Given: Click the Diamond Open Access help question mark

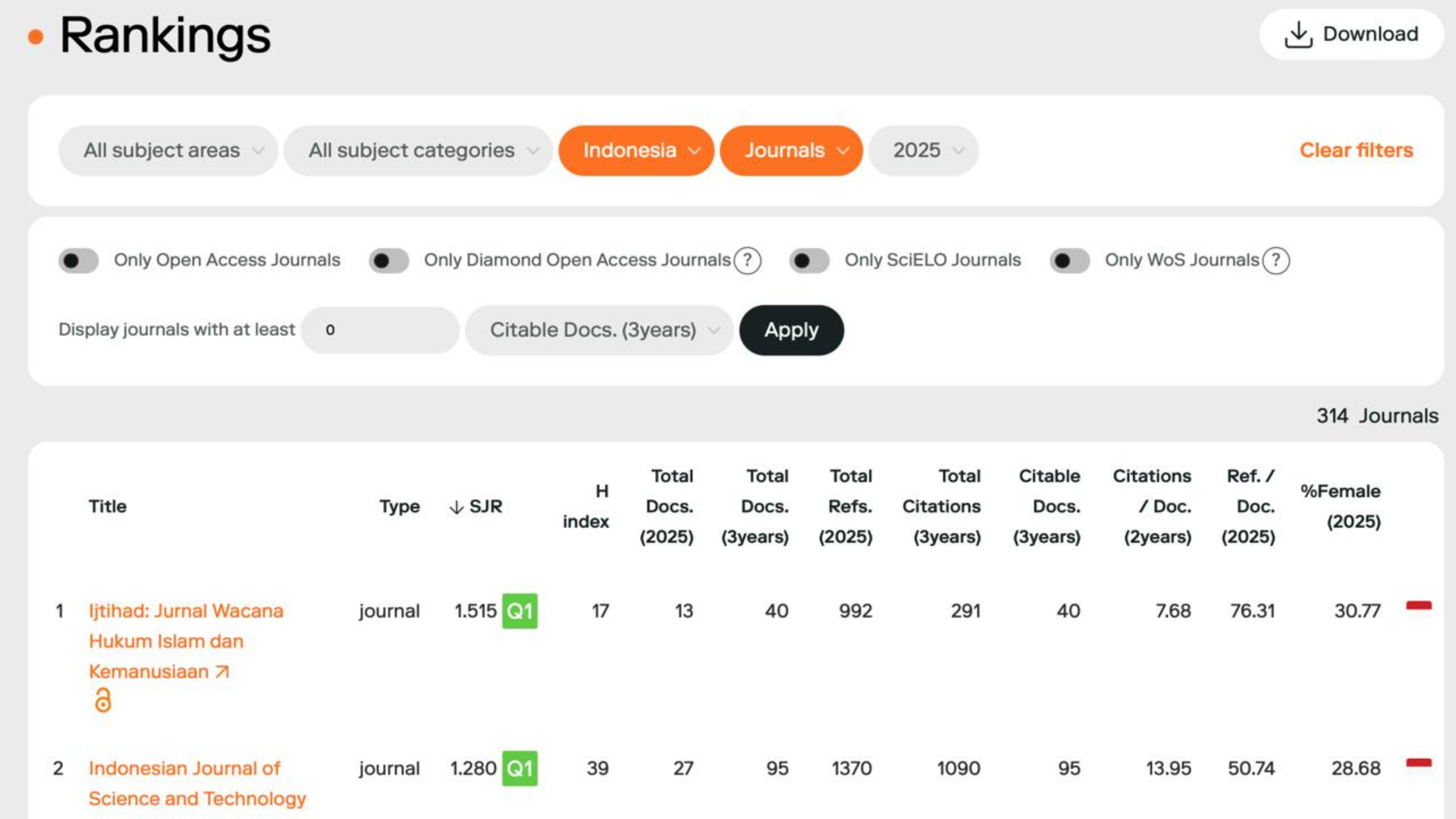Looking at the screenshot, I should pyautogui.click(x=748, y=260).
